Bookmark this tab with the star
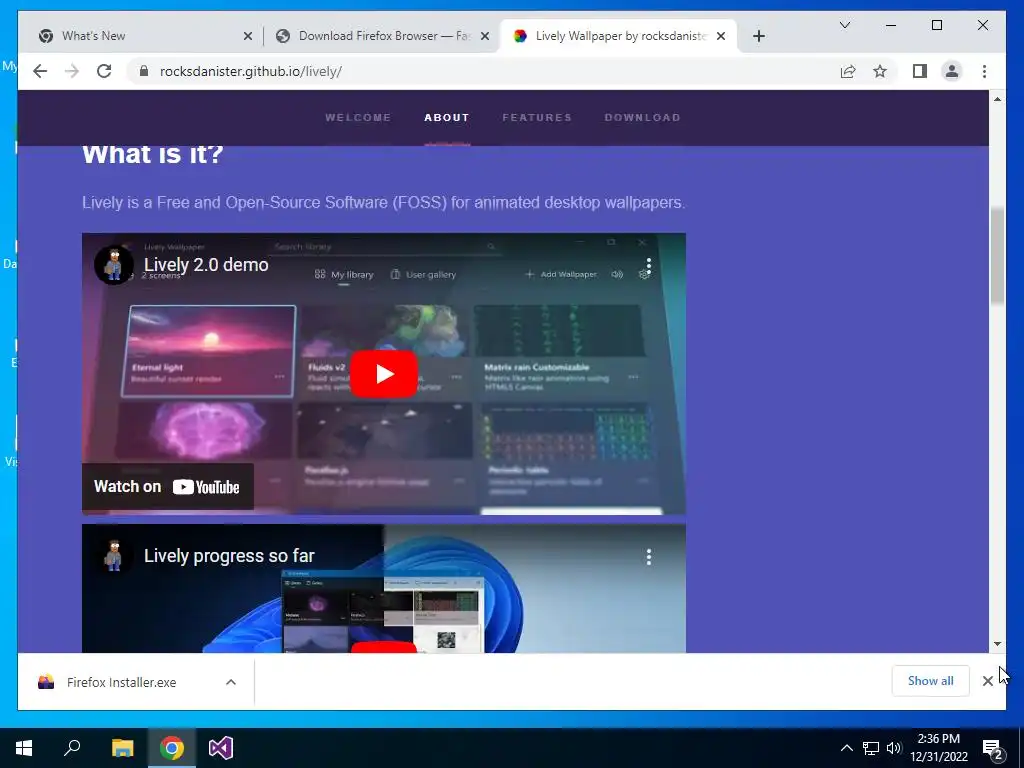This screenshot has height=768, width=1024. tap(880, 71)
